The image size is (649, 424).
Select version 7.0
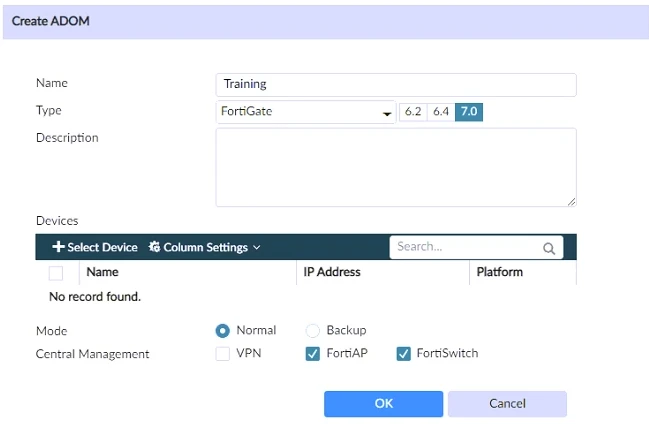[x=469, y=112]
